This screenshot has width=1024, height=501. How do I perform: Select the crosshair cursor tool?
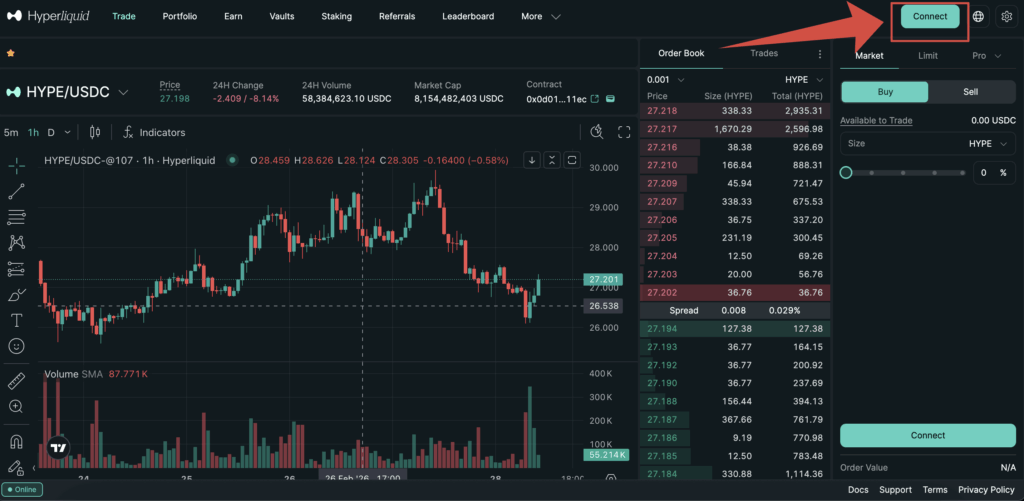click(x=17, y=165)
